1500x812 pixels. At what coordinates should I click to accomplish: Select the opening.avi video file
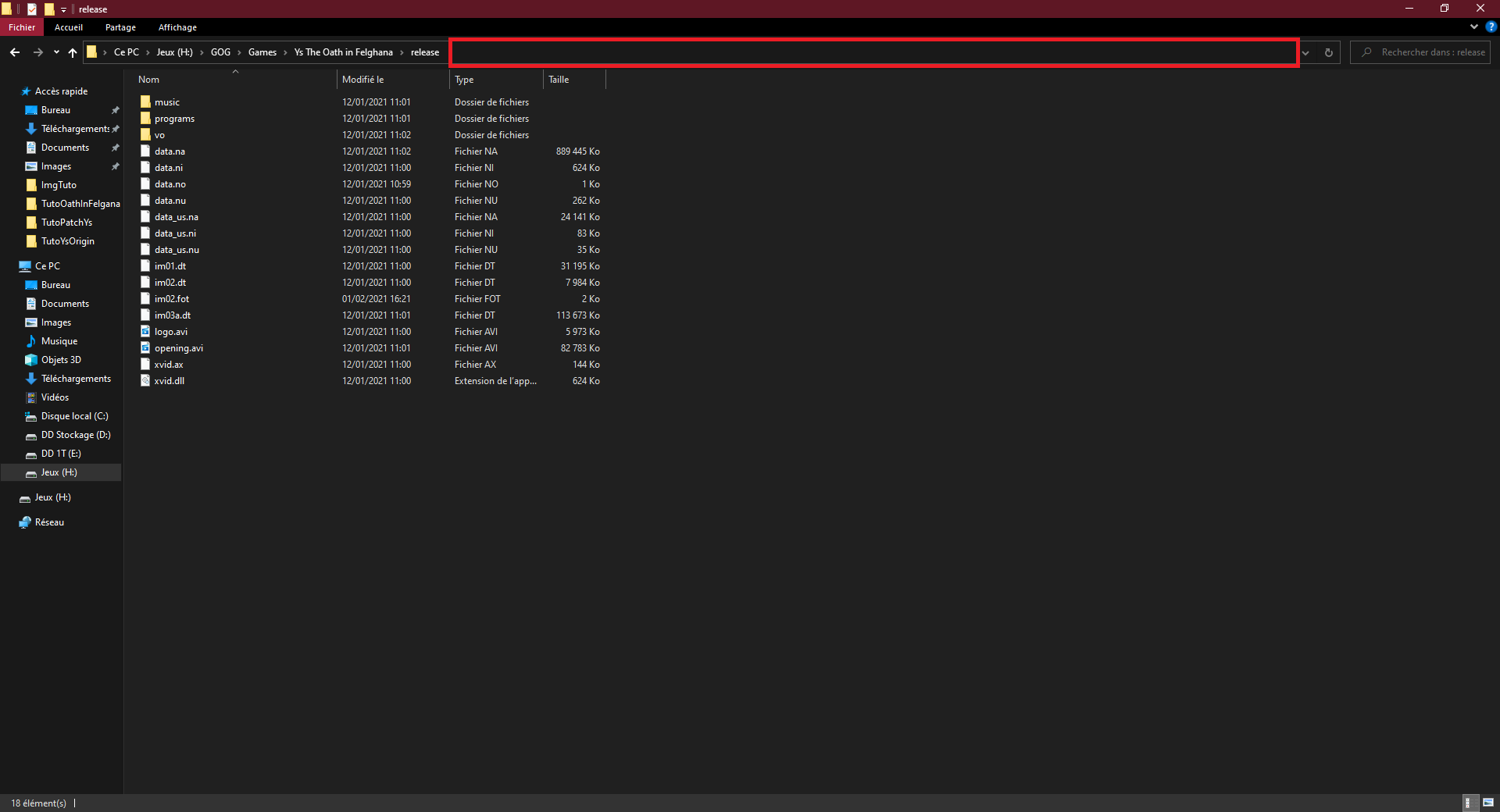point(178,348)
